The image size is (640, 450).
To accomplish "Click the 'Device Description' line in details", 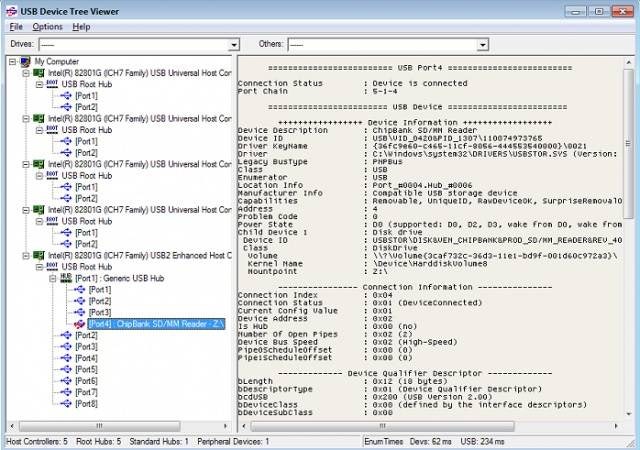I will [x=358, y=131].
